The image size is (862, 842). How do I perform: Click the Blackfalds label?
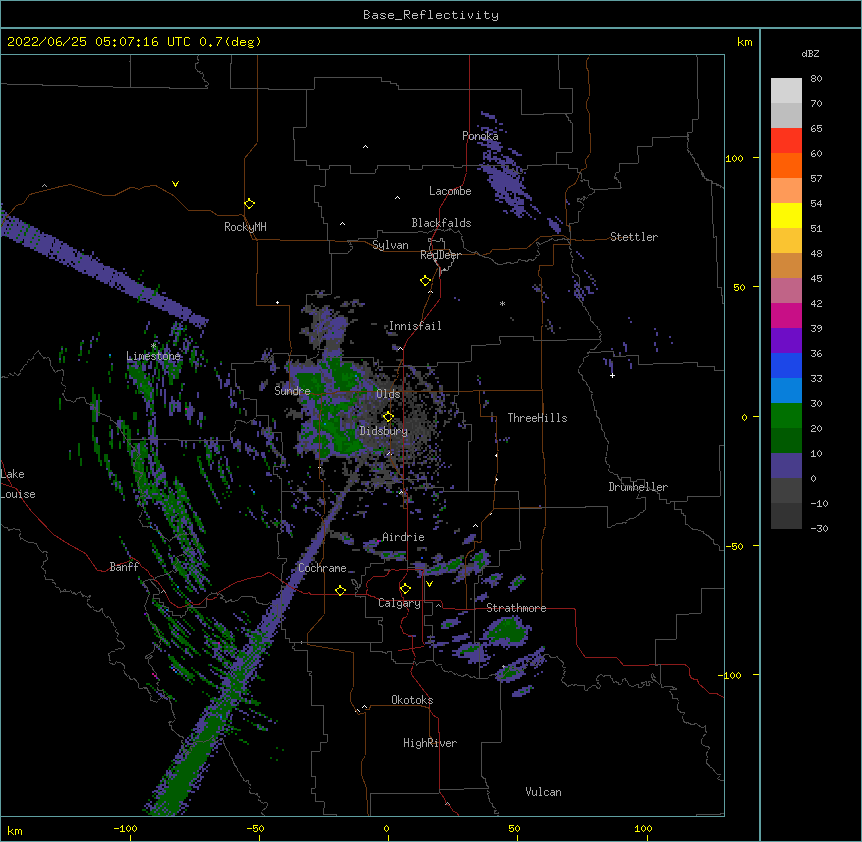(441, 223)
